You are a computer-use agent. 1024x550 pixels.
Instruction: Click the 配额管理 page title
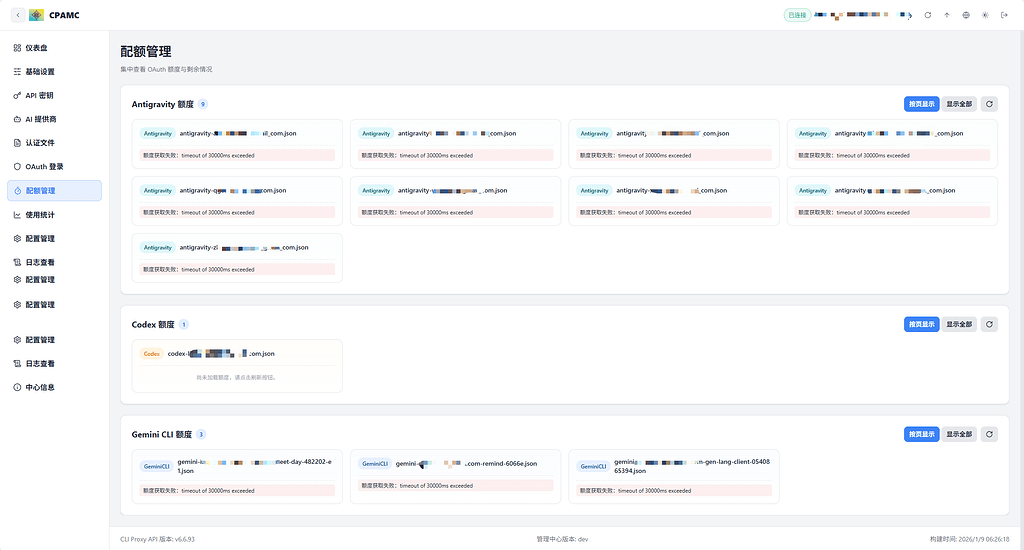pos(146,51)
